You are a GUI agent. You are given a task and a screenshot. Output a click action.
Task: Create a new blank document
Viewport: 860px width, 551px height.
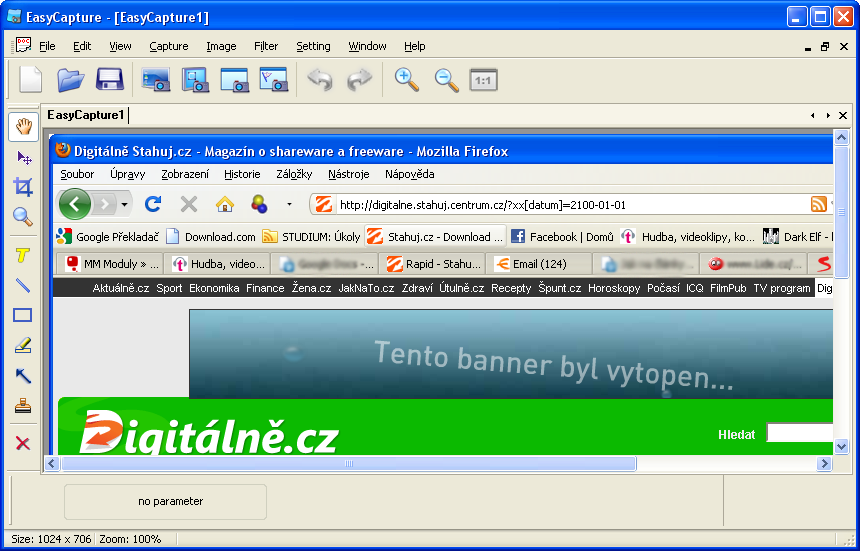click(31, 79)
